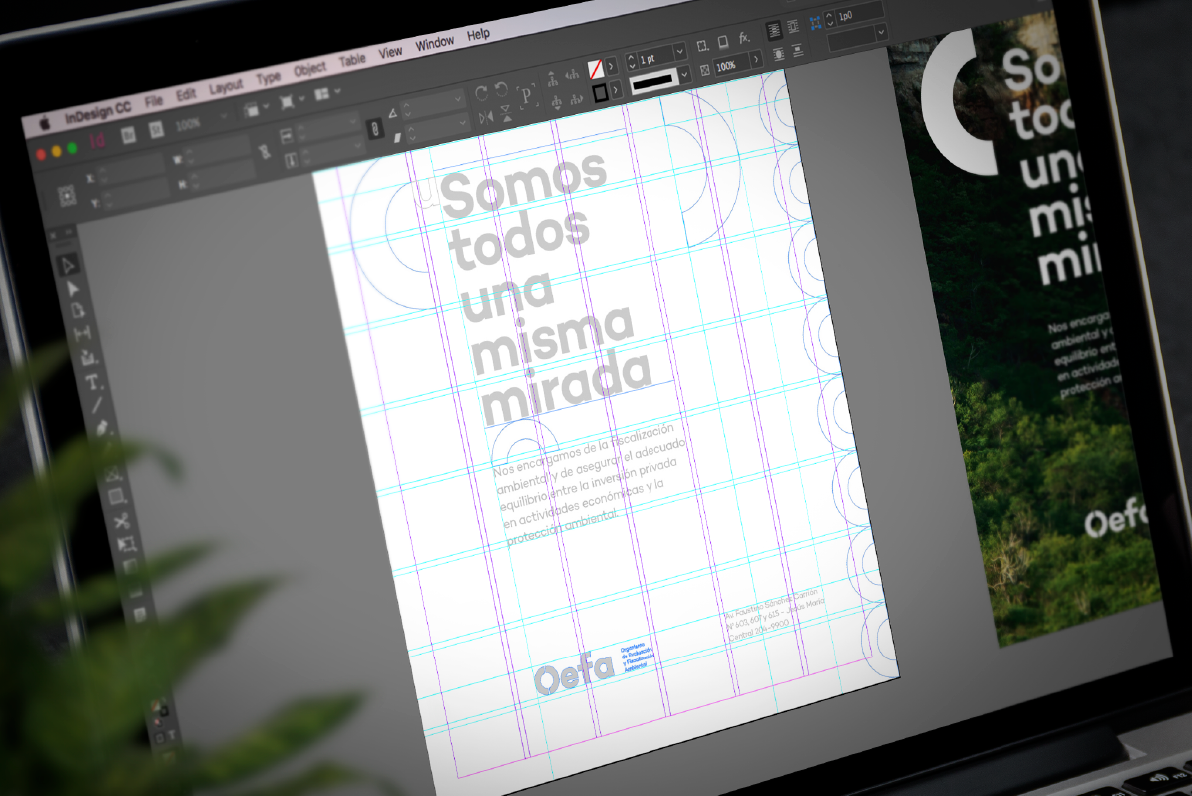Select the Selection tool (black arrow)

pos(68,265)
